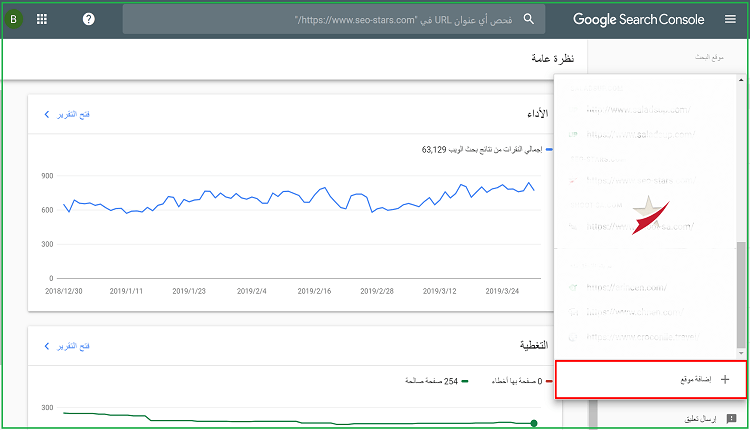Open the help question mark icon
750x430 pixels.
pyautogui.click(x=89, y=19)
